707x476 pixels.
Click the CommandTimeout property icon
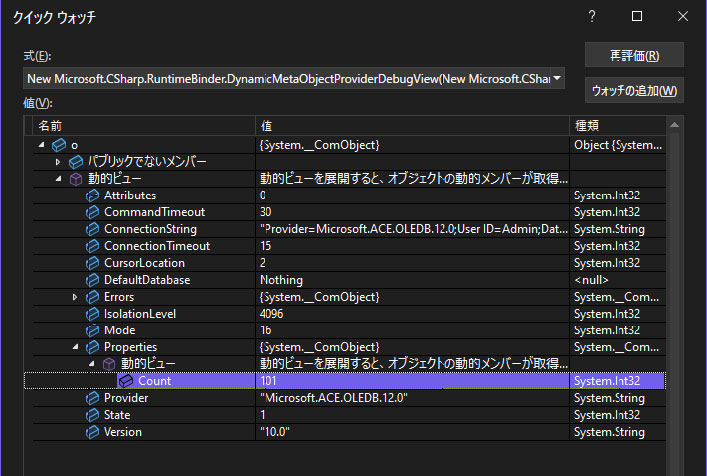pos(92,212)
